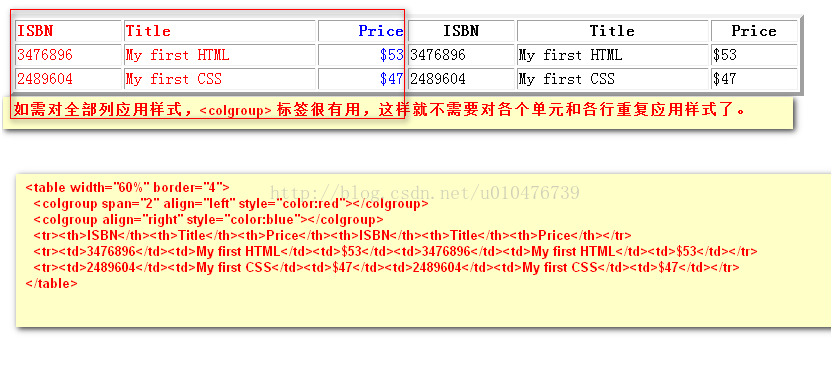831x365 pixels.
Task: Click the red 2489604 cell
Action: 69,79
